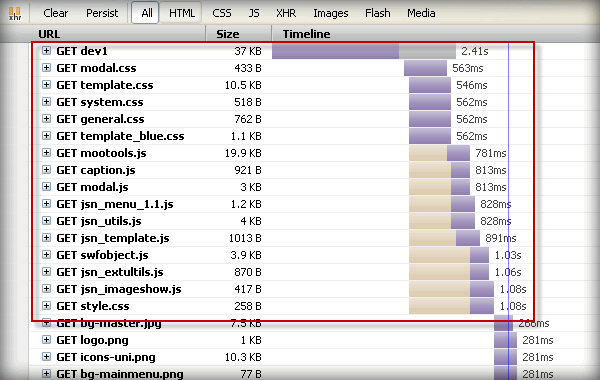
Task: Filter requests by CSS
Action: click(222, 13)
